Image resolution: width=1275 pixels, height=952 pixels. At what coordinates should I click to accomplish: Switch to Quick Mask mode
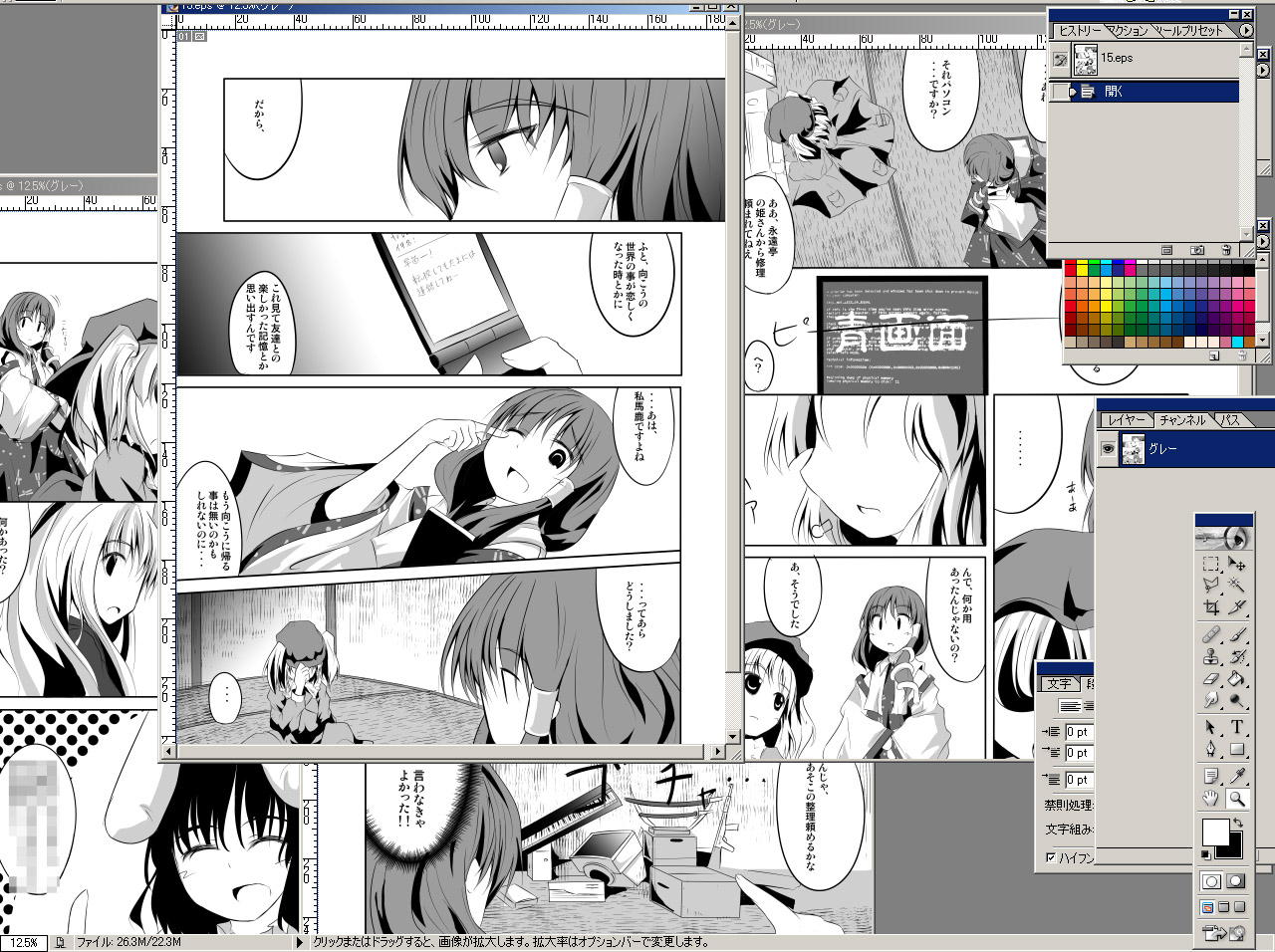(1236, 880)
